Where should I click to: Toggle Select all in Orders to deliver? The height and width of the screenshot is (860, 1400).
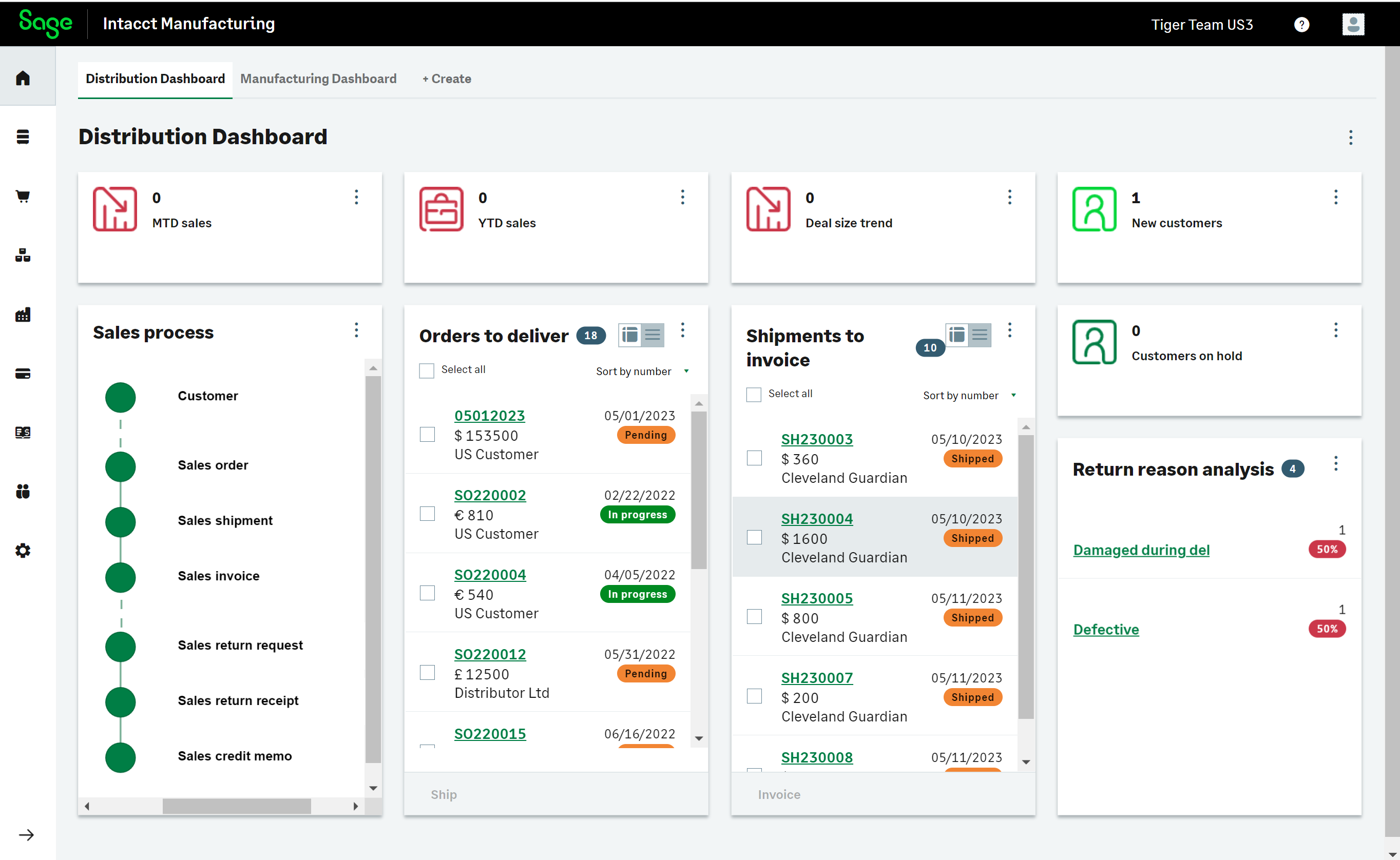tap(426, 370)
